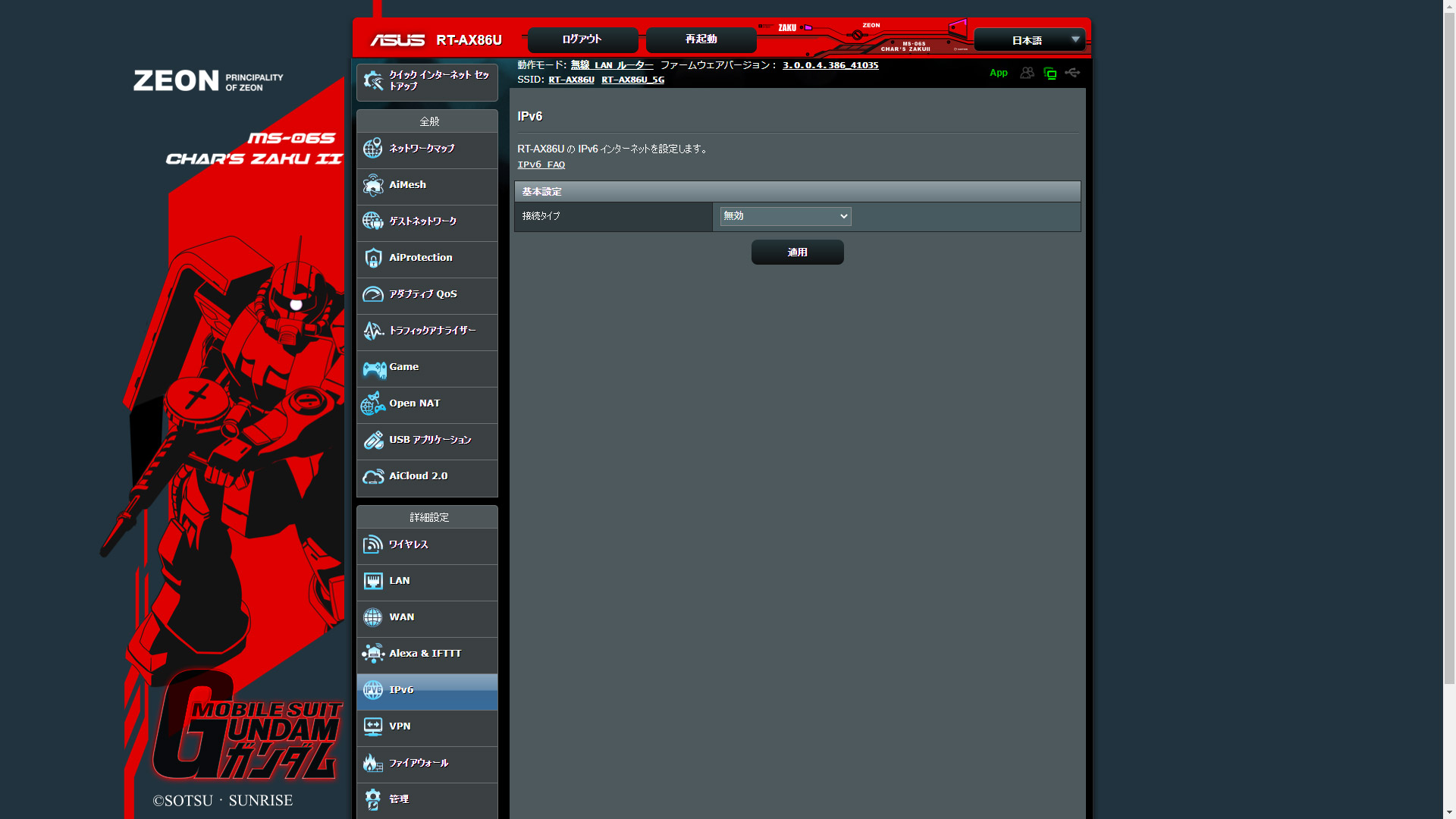Open the USB アプリケーション icon
The image size is (1456, 819).
373,440
